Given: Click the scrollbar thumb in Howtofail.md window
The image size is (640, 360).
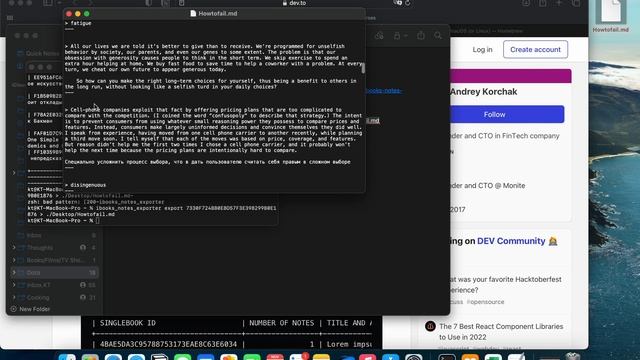Looking at the screenshot, I should 363,68.
